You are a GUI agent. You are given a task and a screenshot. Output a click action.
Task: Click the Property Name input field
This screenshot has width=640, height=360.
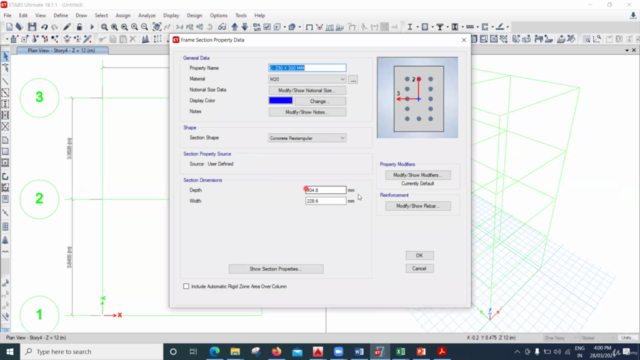(307, 68)
